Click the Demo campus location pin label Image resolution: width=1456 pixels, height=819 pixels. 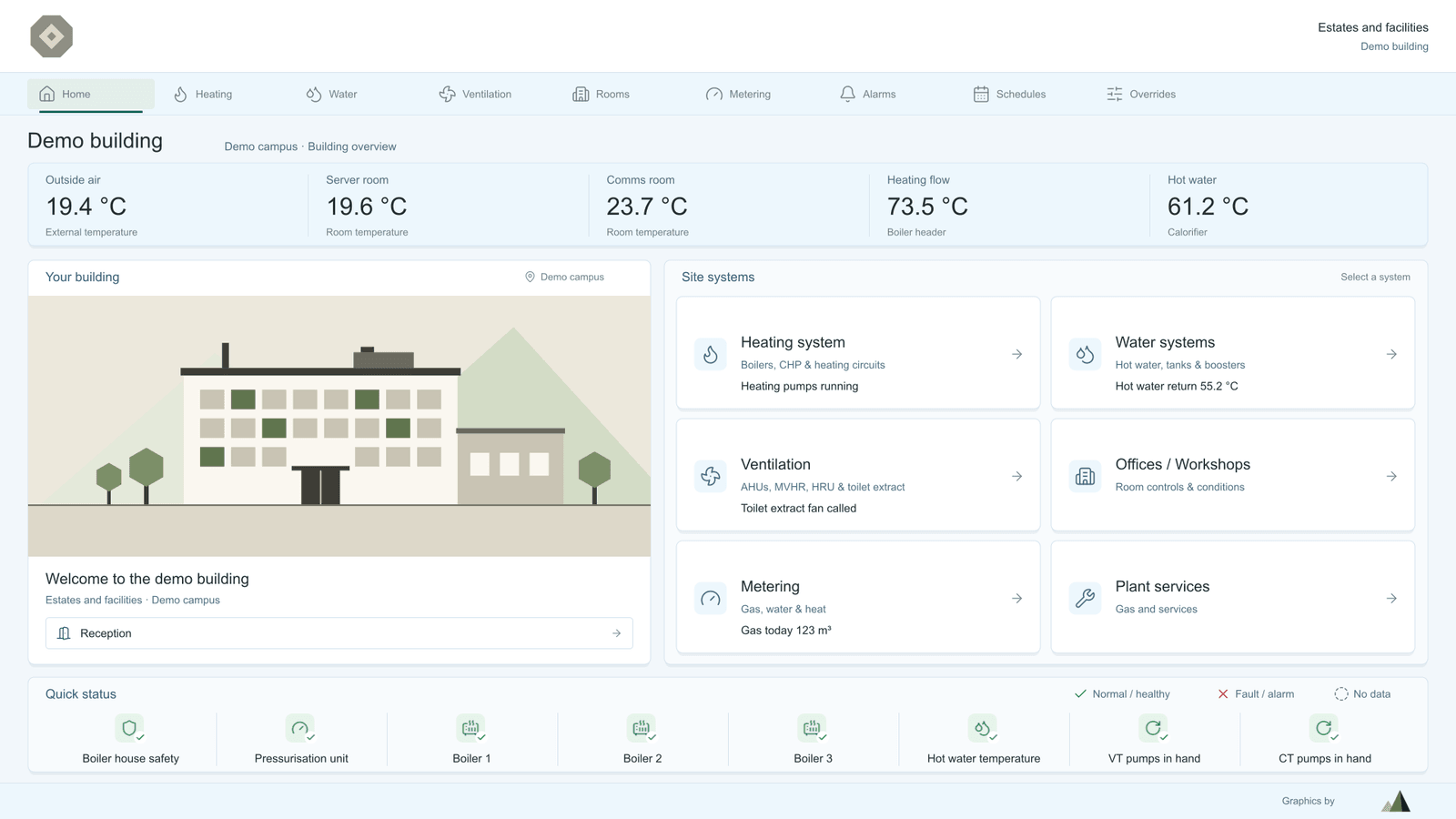click(x=564, y=277)
